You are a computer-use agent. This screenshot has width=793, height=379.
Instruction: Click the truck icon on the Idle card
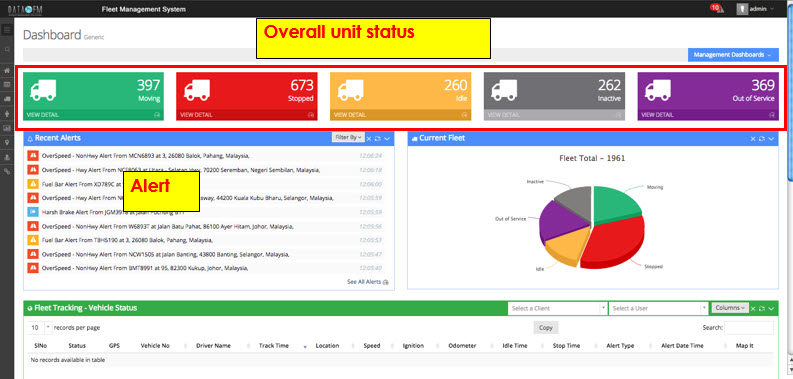point(350,90)
